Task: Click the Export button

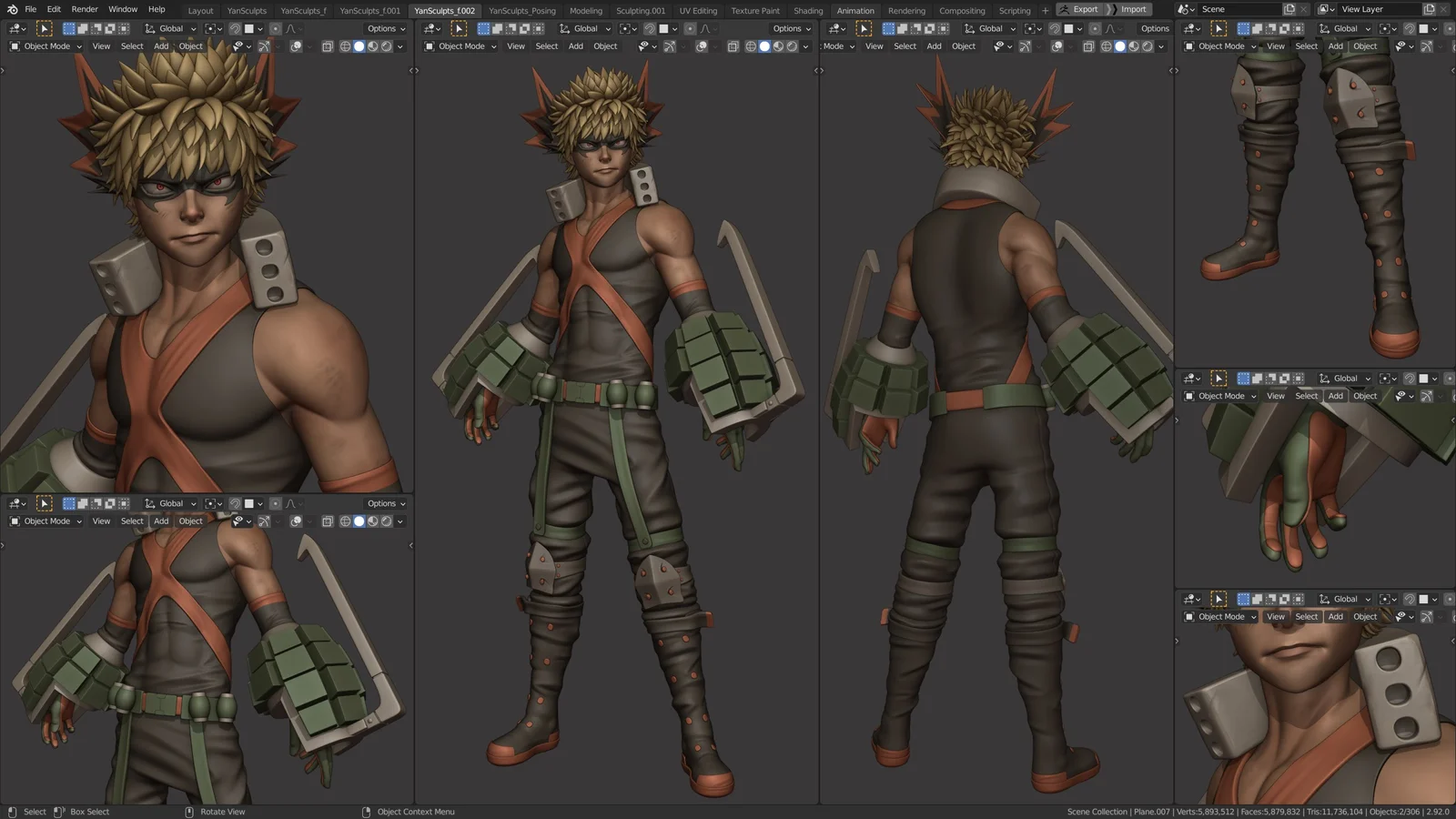Action: (1084, 9)
